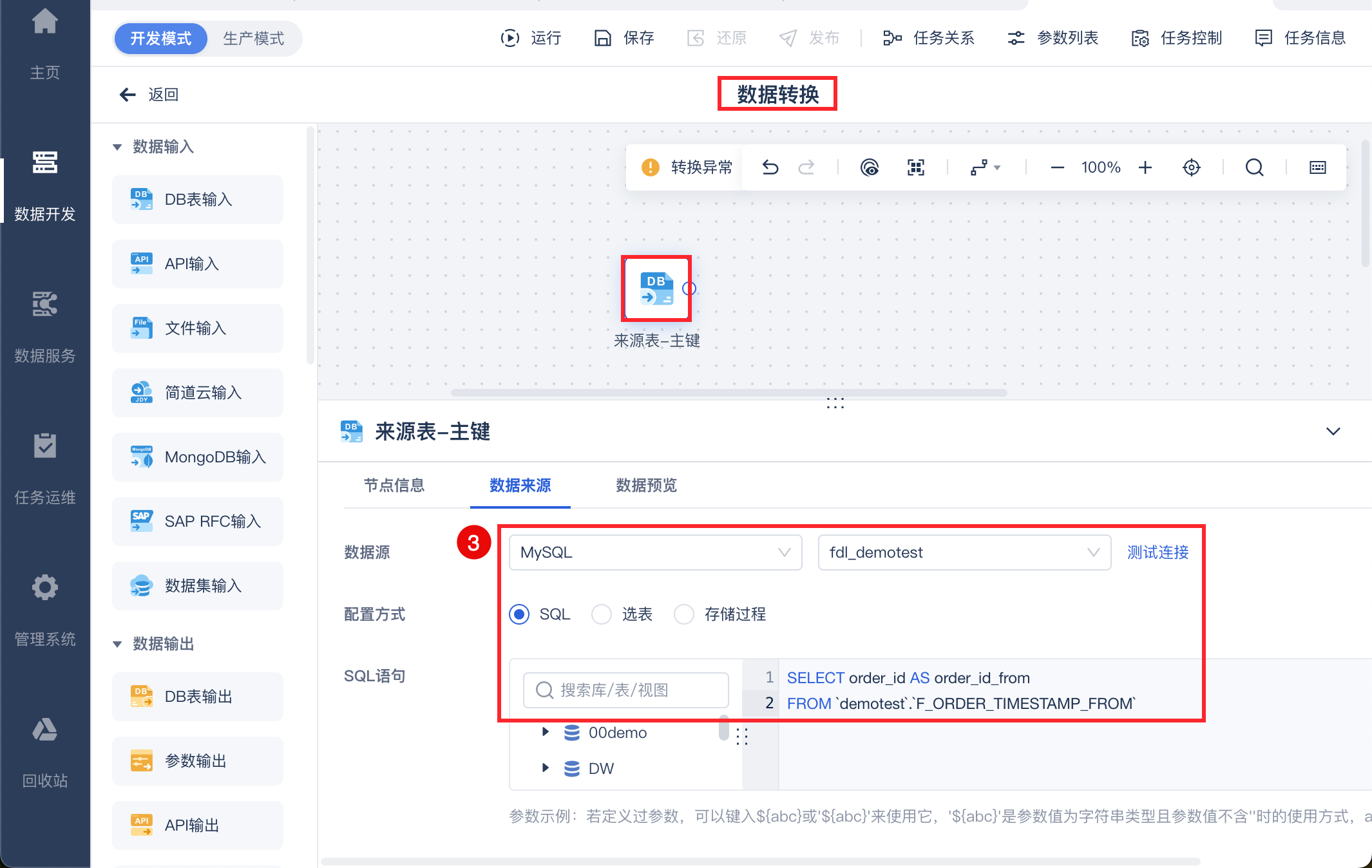Switch to the 节点信息 tab
The width and height of the screenshot is (1372, 868).
click(x=394, y=486)
